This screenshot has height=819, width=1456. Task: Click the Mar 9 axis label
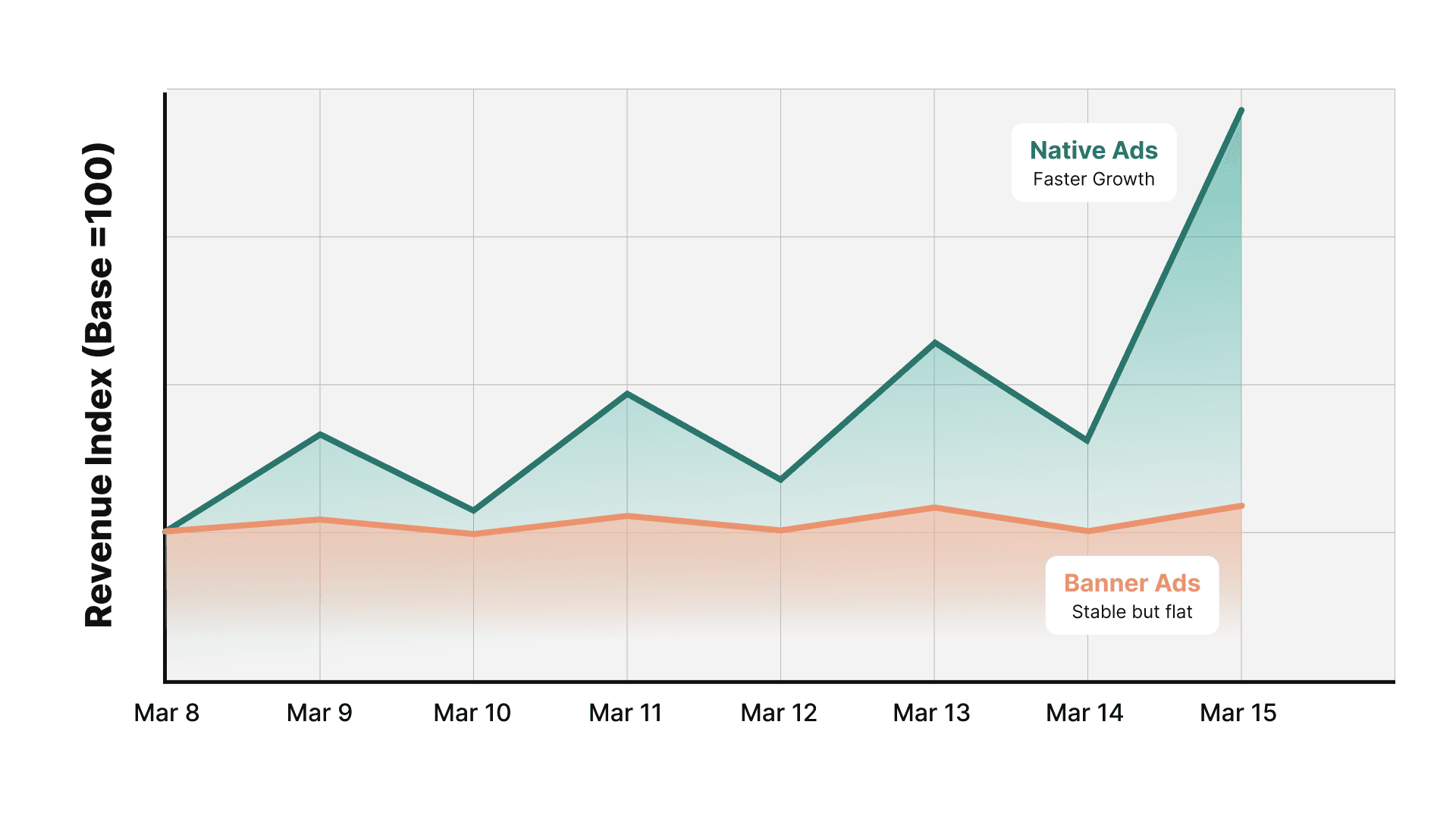click(x=321, y=713)
